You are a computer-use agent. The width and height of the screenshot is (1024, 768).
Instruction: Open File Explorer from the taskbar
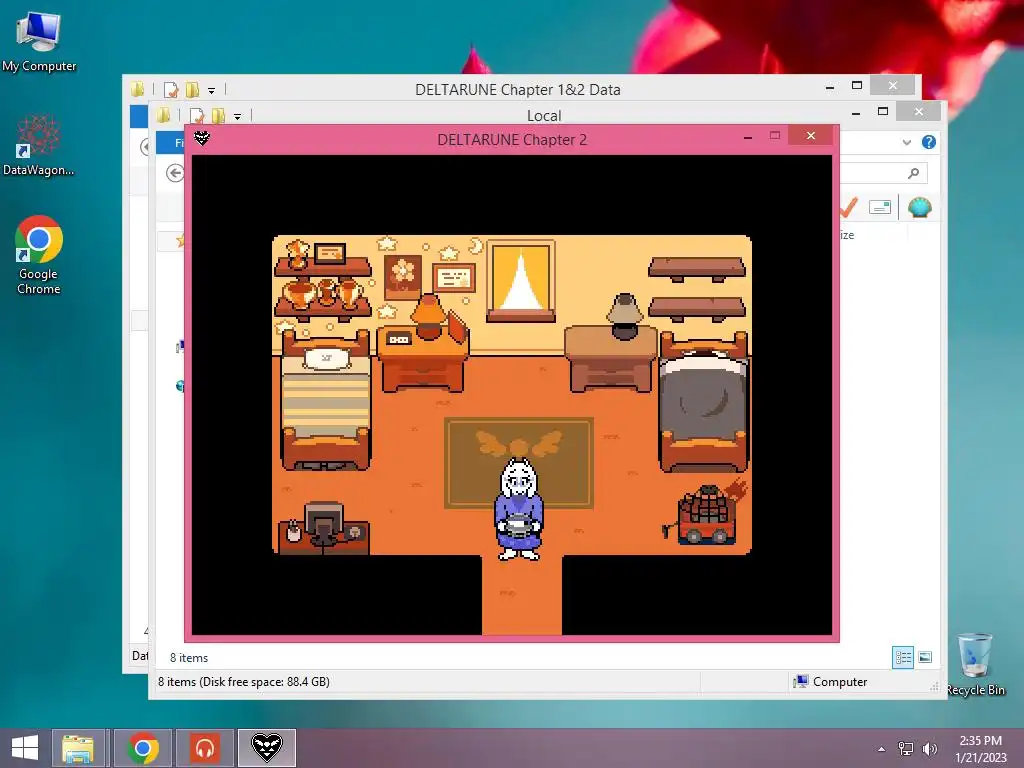click(x=78, y=748)
